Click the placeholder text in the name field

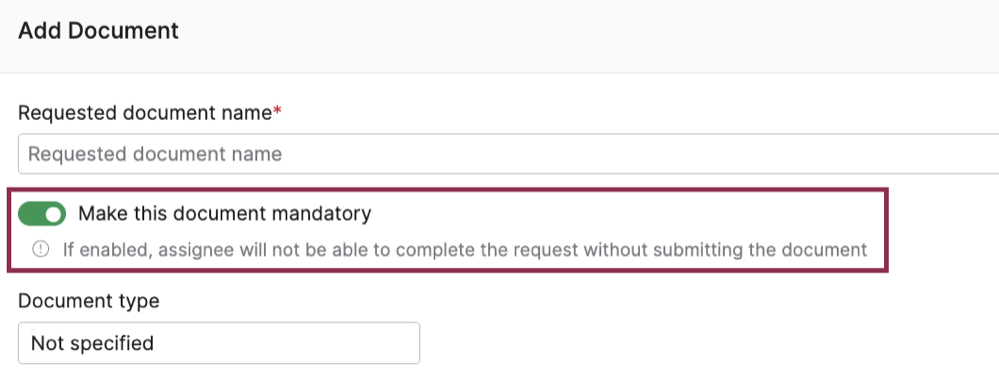(x=155, y=154)
